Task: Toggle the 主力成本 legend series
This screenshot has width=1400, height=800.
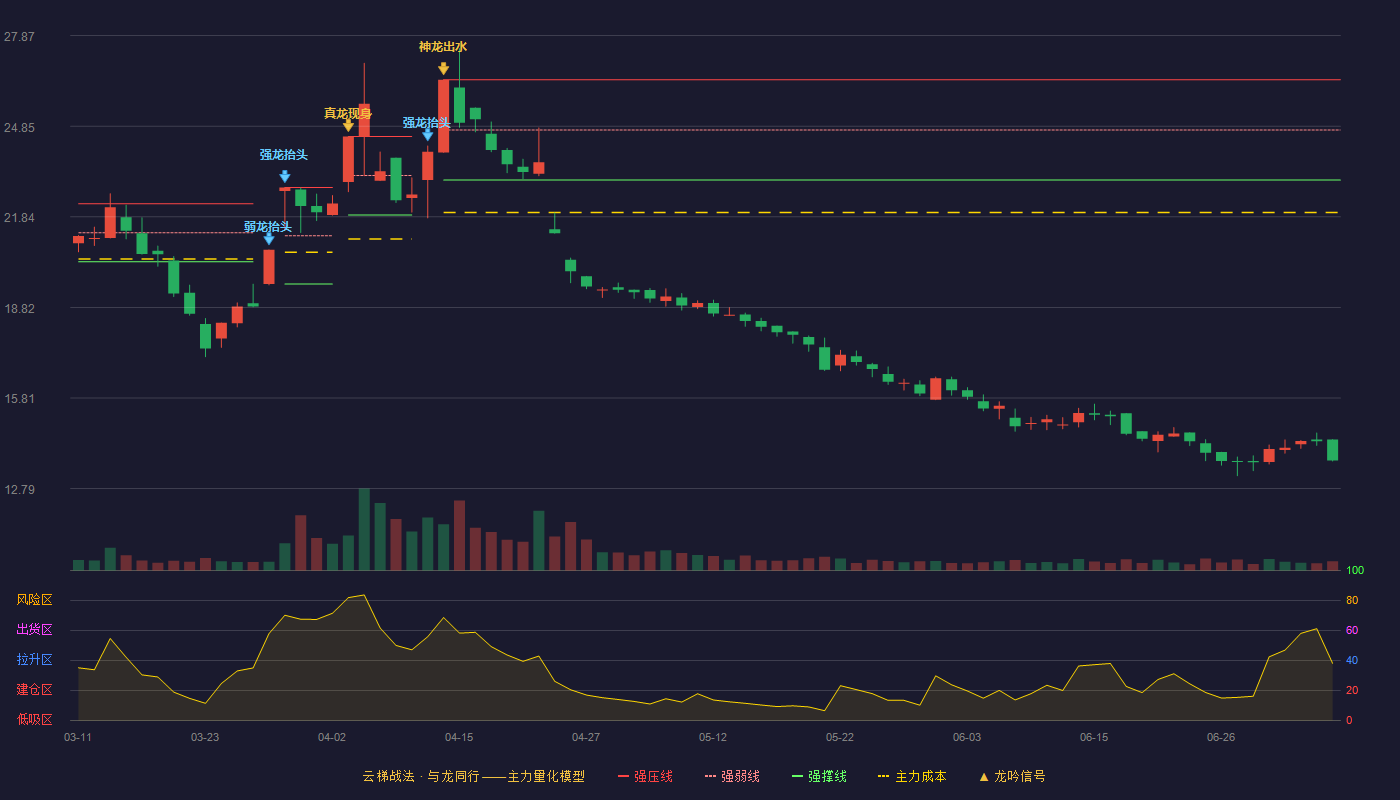Action: pos(912,777)
